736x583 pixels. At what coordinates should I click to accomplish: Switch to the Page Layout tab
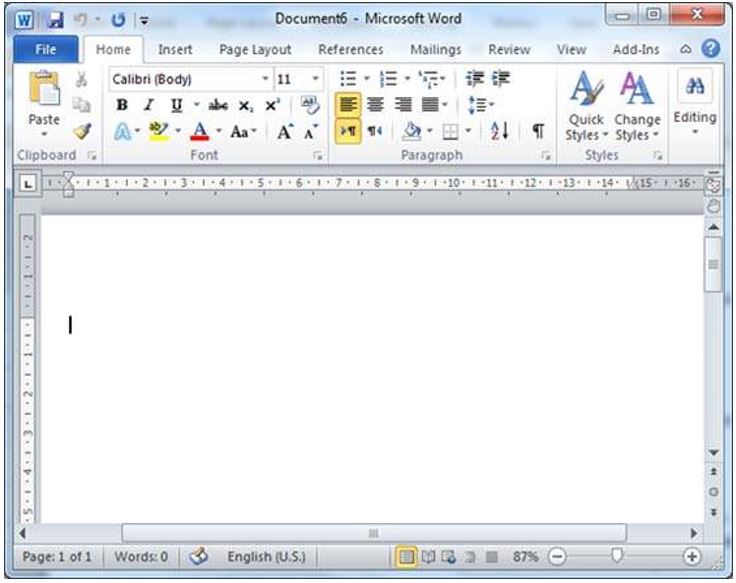click(255, 49)
